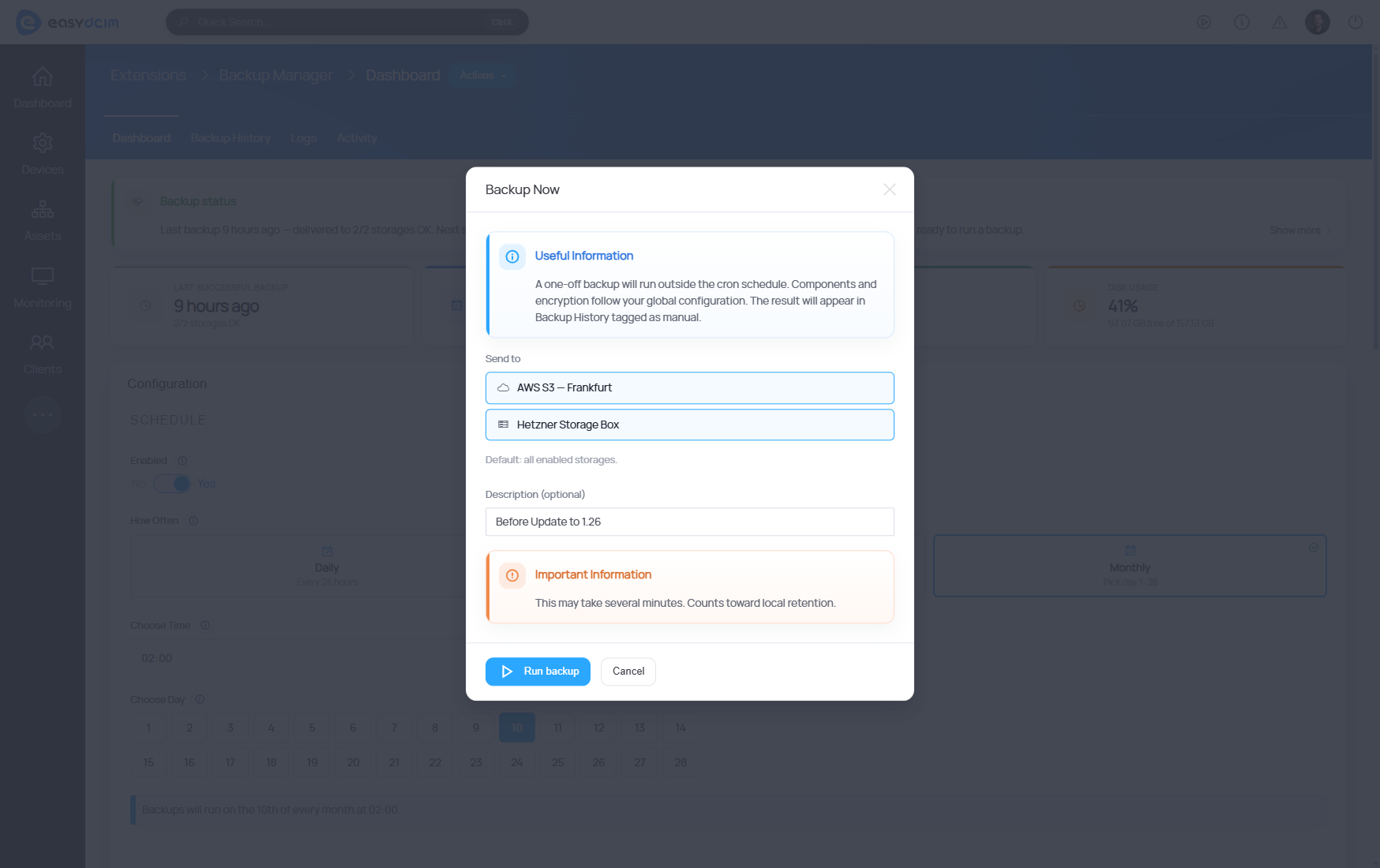1380x868 pixels.
Task: Go to Extensions breadcrumb
Action: coord(148,75)
